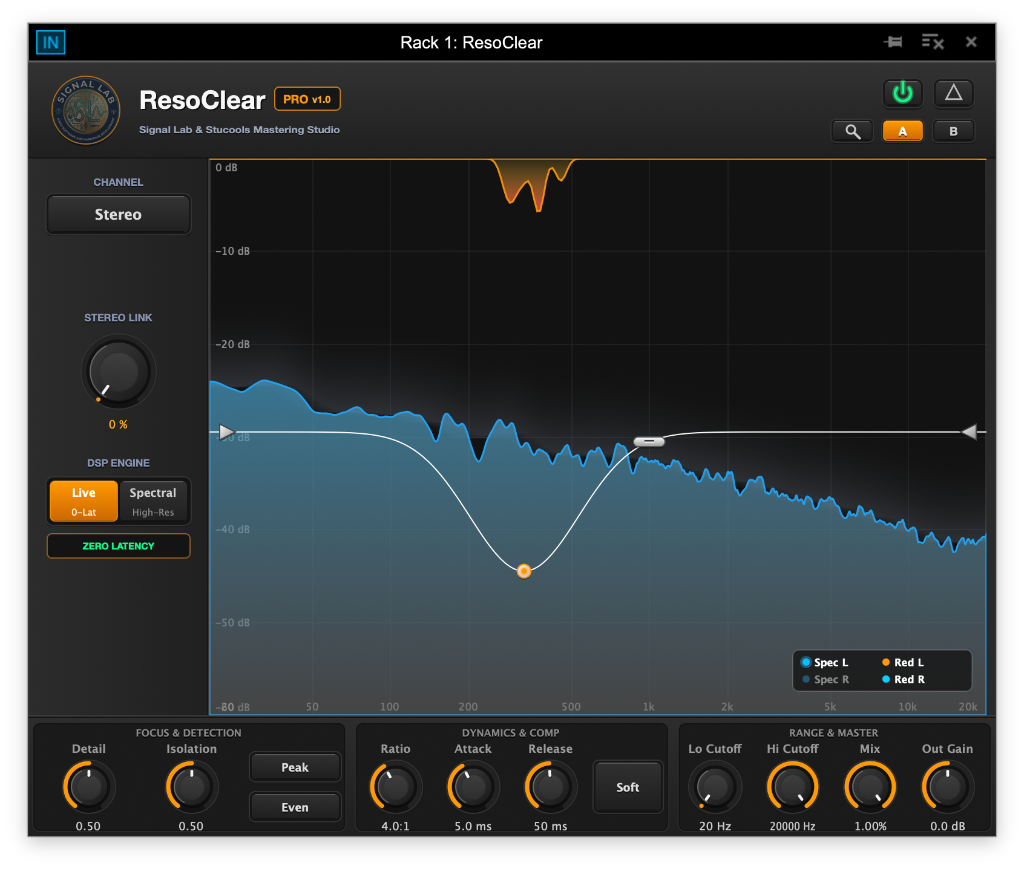Click the Release knob
This screenshot has width=1024, height=869.
(x=551, y=787)
